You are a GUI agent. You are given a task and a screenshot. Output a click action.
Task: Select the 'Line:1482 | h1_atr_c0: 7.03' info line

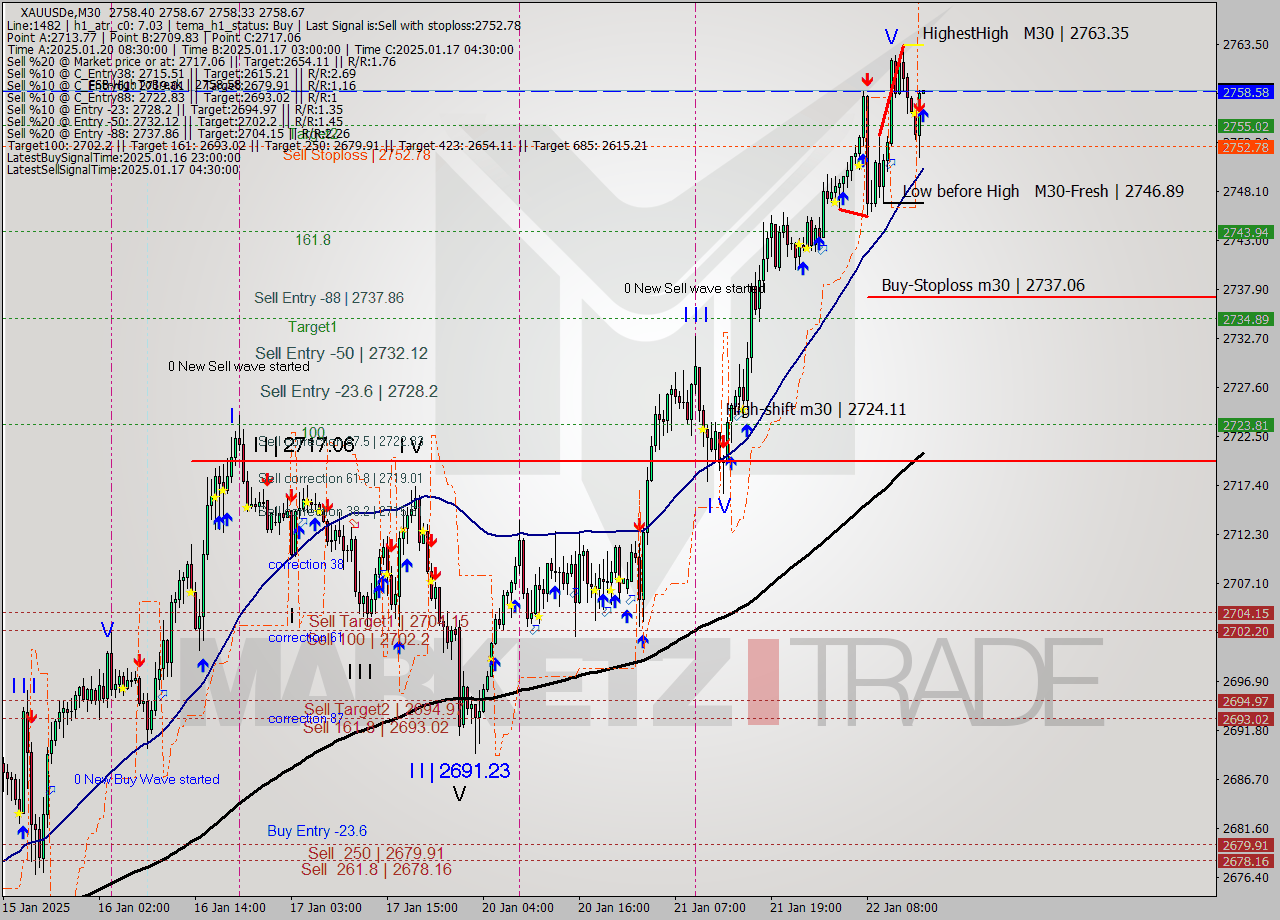point(264,25)
